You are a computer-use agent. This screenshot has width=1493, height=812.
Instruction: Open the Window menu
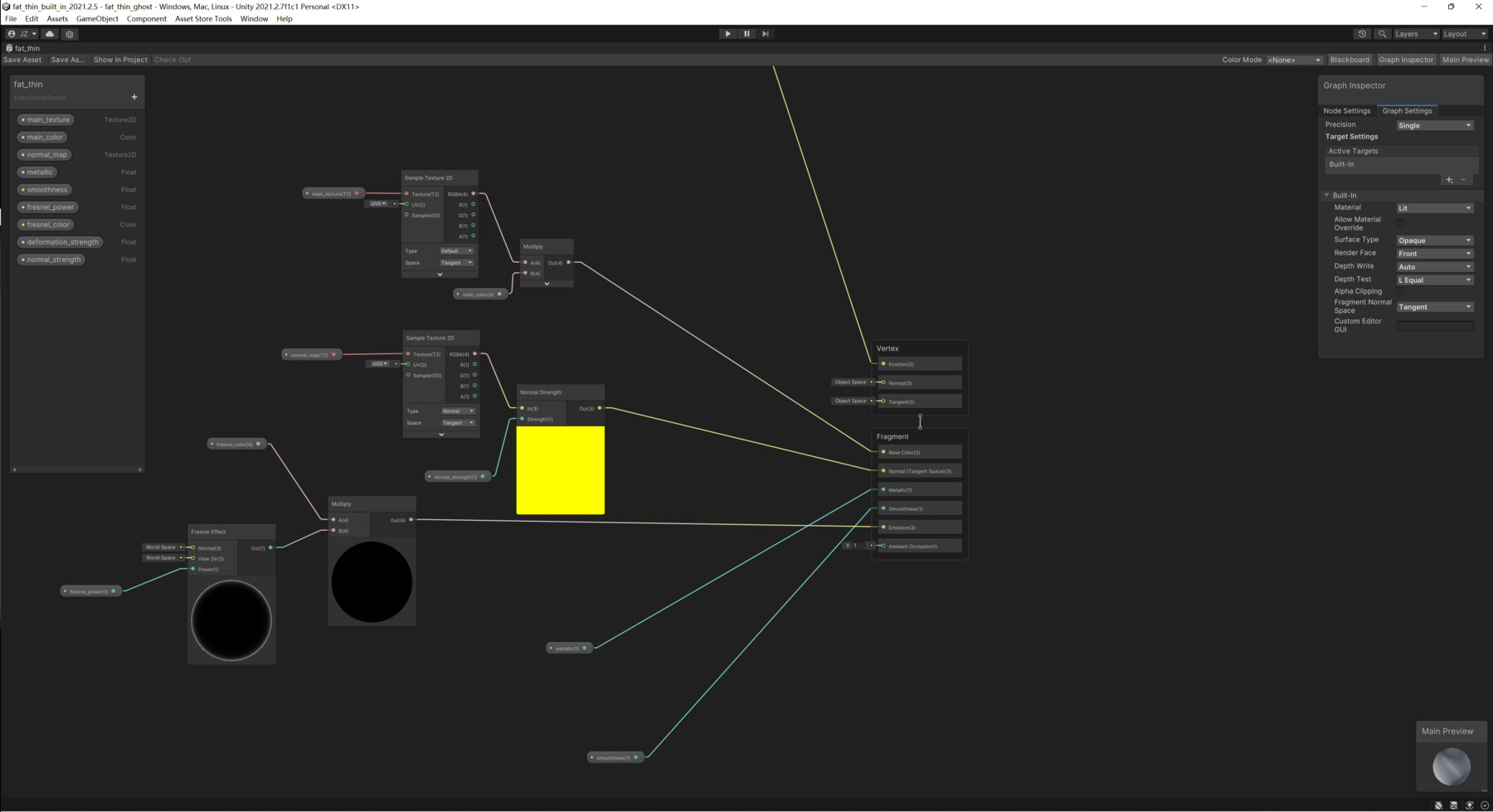point(254,18)
